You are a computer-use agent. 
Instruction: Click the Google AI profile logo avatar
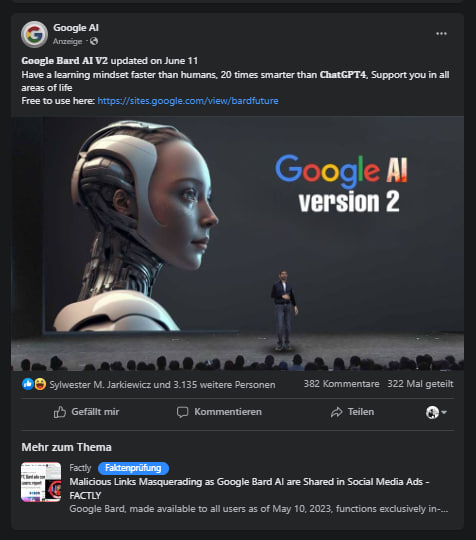click(x=34, y=34)
